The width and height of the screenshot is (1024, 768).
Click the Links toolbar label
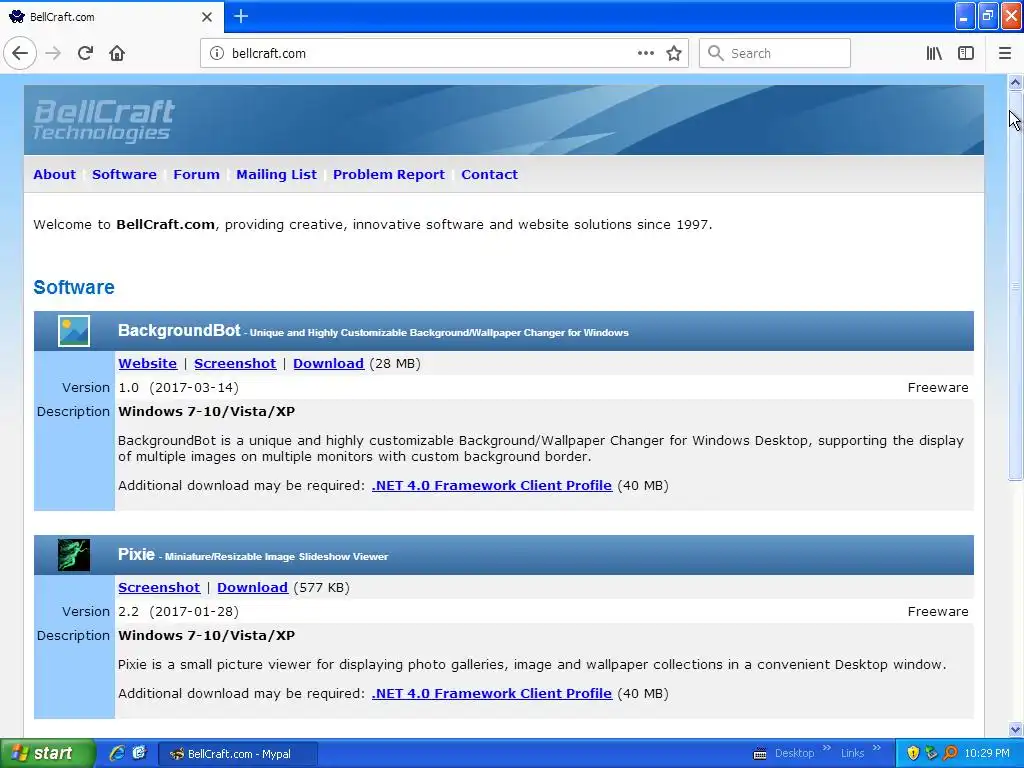pos(852,753)
